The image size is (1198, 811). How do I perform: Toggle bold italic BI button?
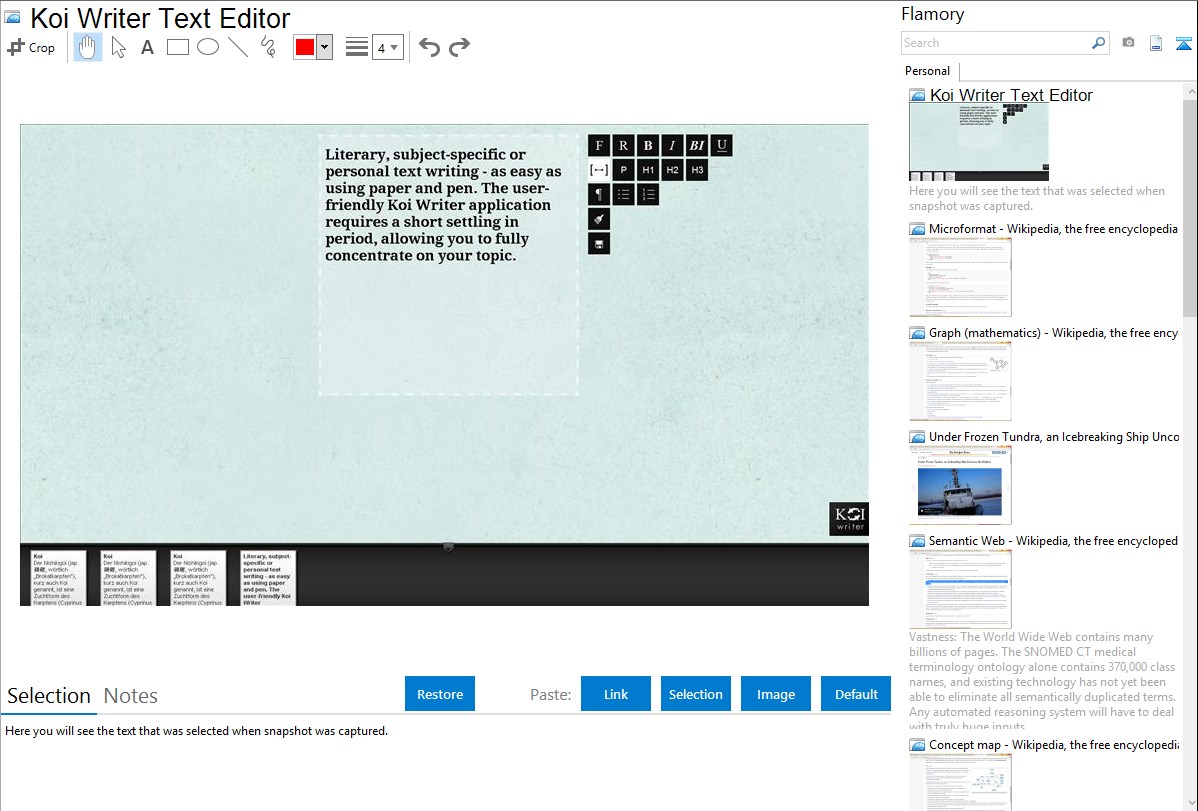coord(697,145)
